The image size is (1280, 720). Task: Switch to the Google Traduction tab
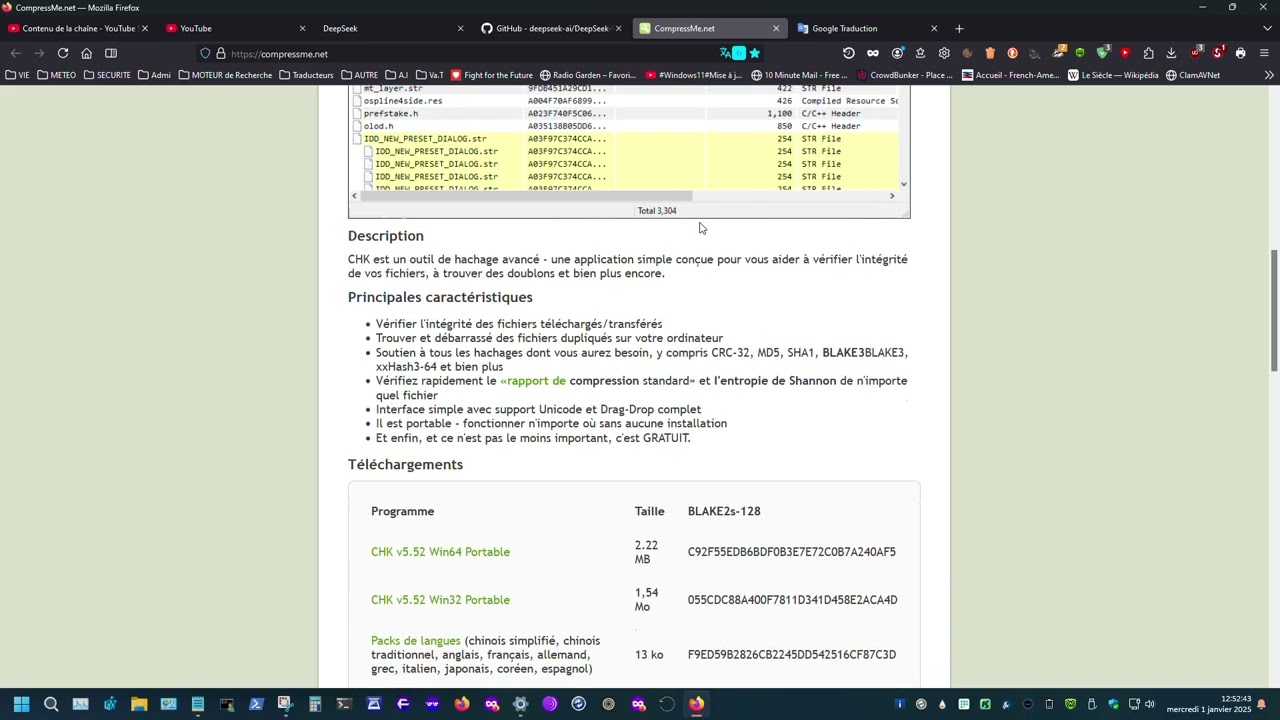click(867, 28)
